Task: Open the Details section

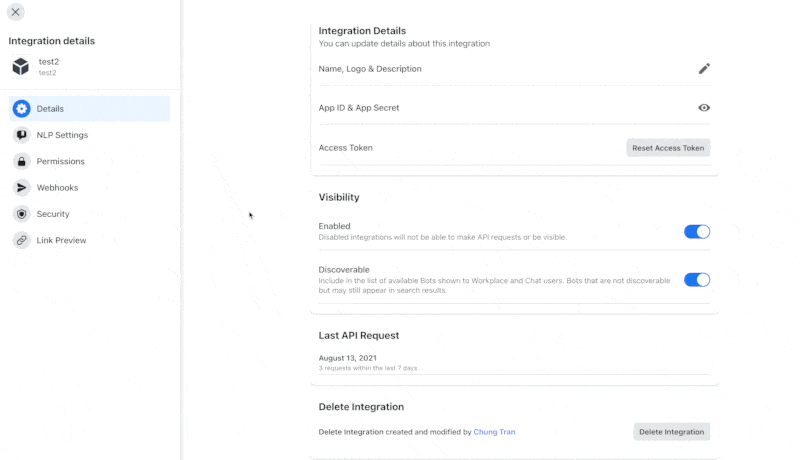Action: 89,109
